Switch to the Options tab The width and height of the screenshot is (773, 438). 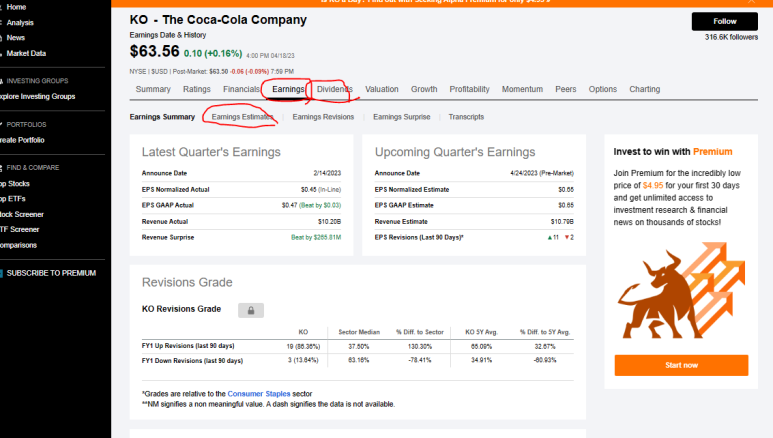pos(602,89)
